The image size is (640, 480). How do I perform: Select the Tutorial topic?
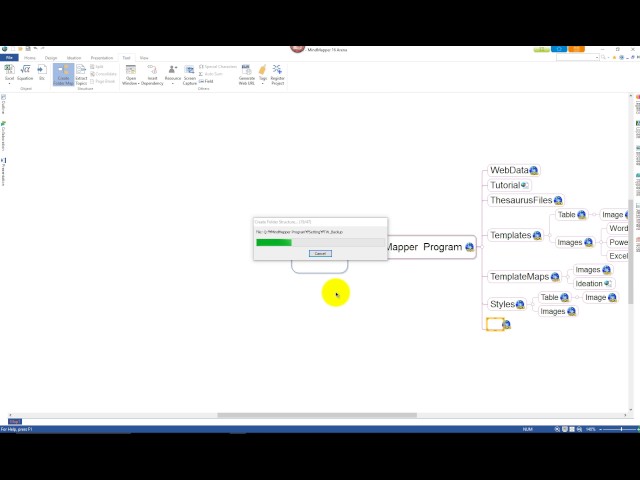tap(505, 185)
